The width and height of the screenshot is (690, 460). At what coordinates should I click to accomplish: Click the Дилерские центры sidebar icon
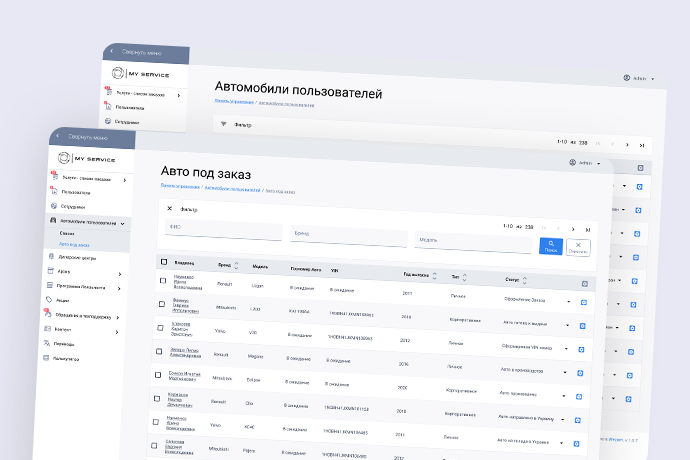(50, 257)
